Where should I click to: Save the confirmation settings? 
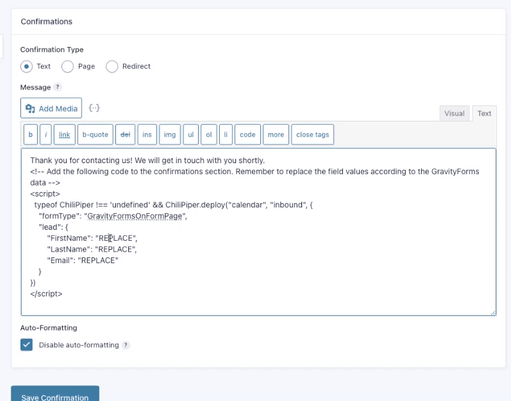pos(55,394)
